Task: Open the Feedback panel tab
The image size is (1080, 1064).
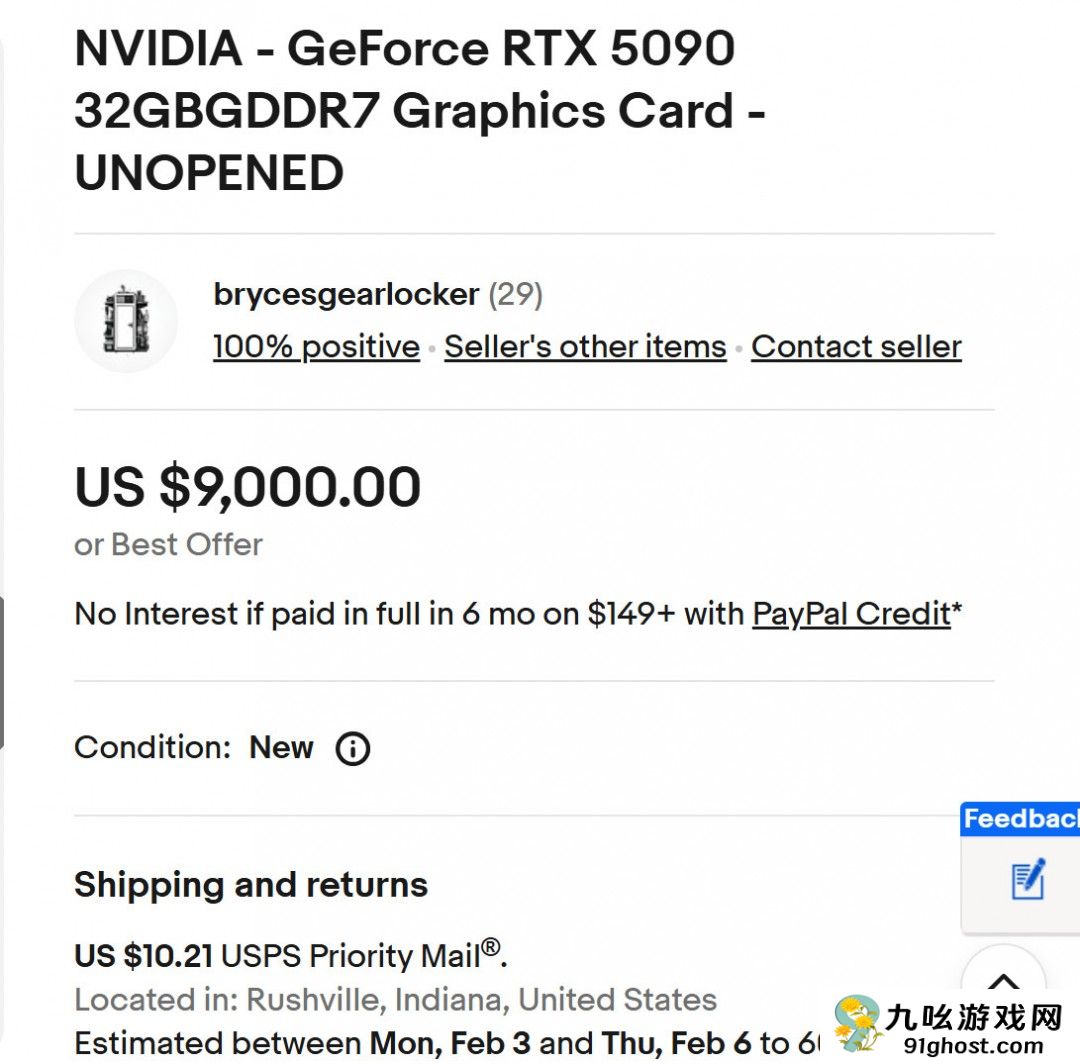Action: tap(1020, 820)
